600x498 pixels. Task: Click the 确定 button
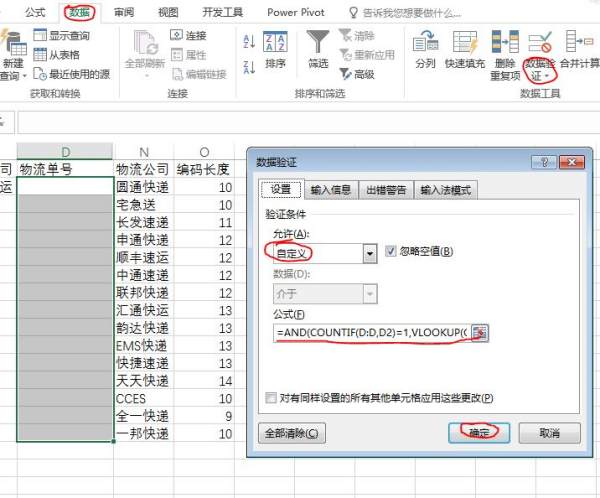(479, 433)
